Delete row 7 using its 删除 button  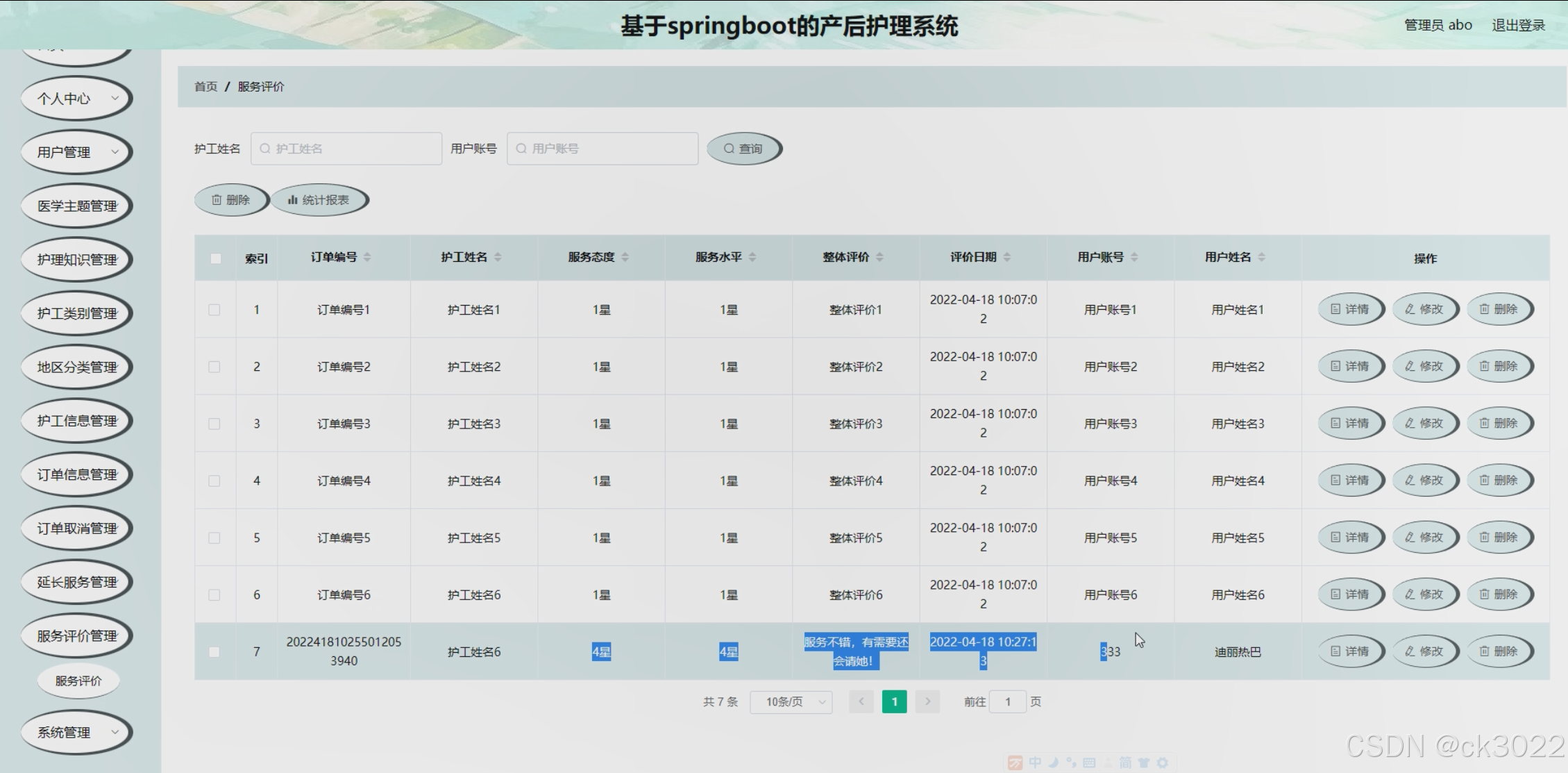1499,651
